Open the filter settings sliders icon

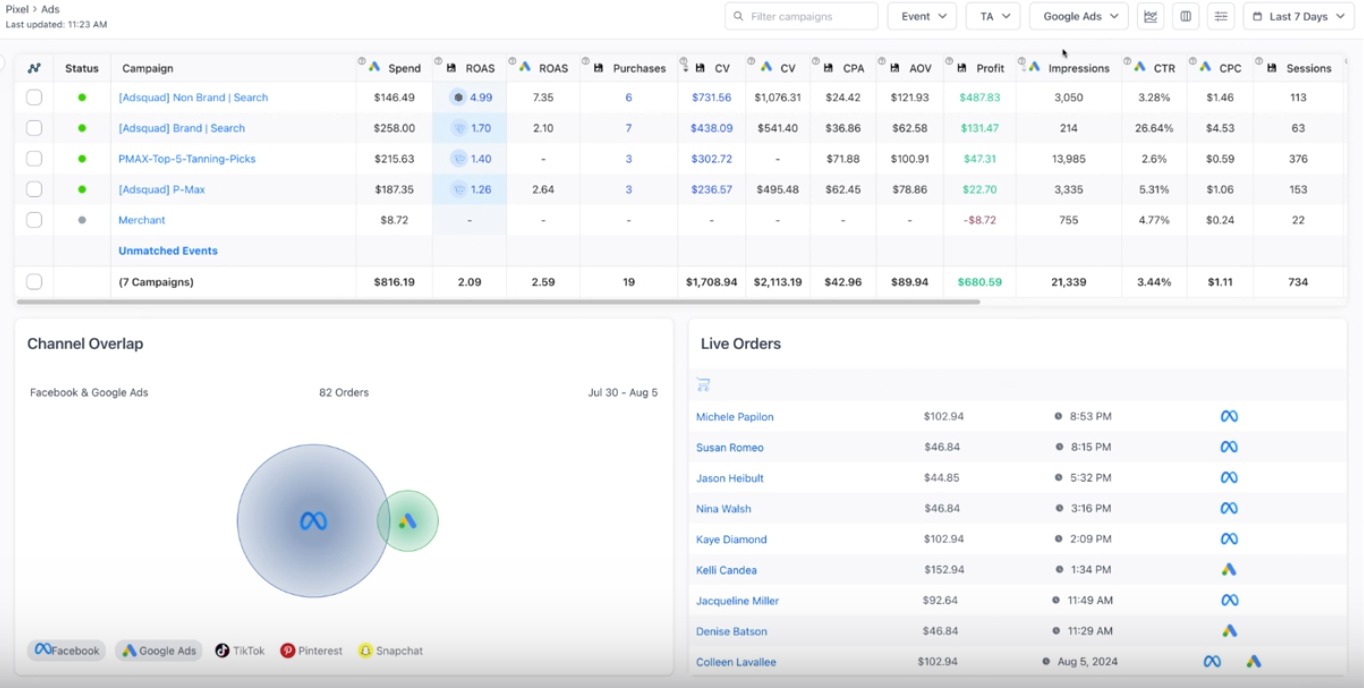(x=1220, y=16)
